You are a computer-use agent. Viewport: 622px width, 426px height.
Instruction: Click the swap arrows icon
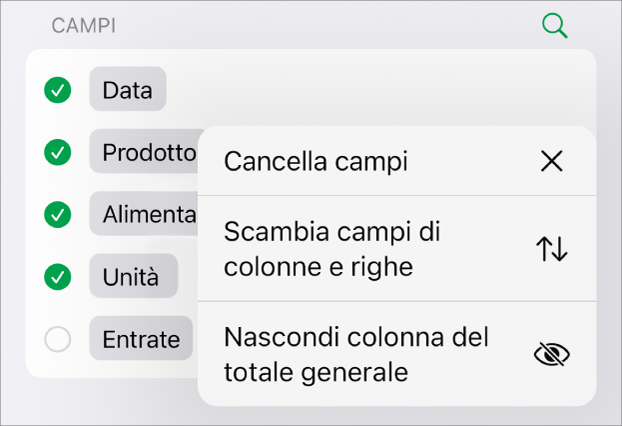click(551, 249)
